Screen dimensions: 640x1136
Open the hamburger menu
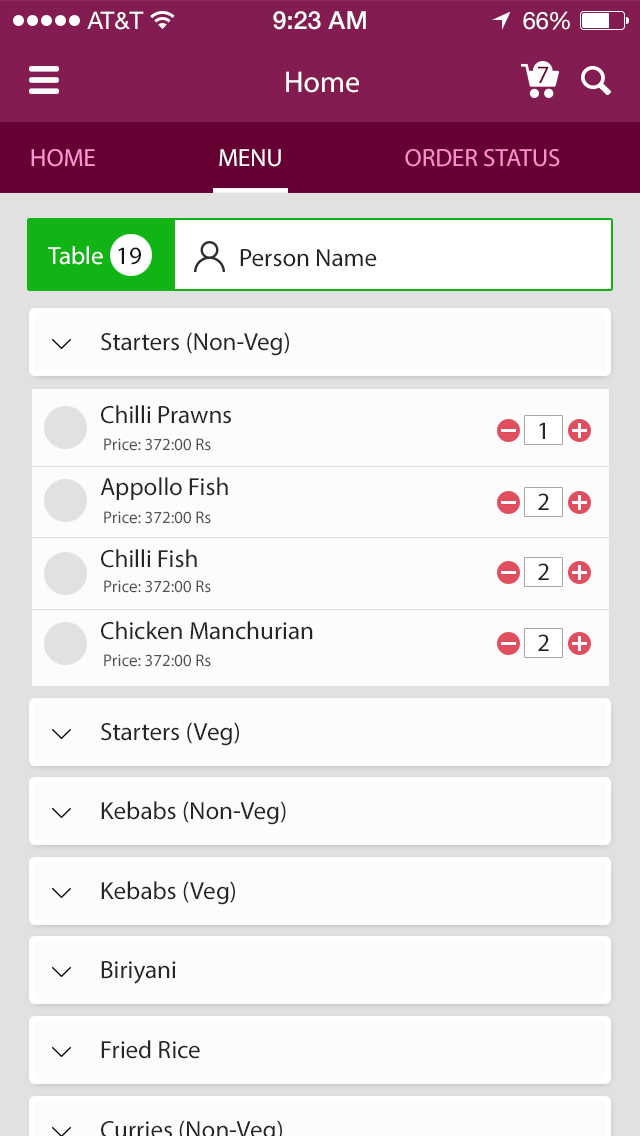click(44, 81)
